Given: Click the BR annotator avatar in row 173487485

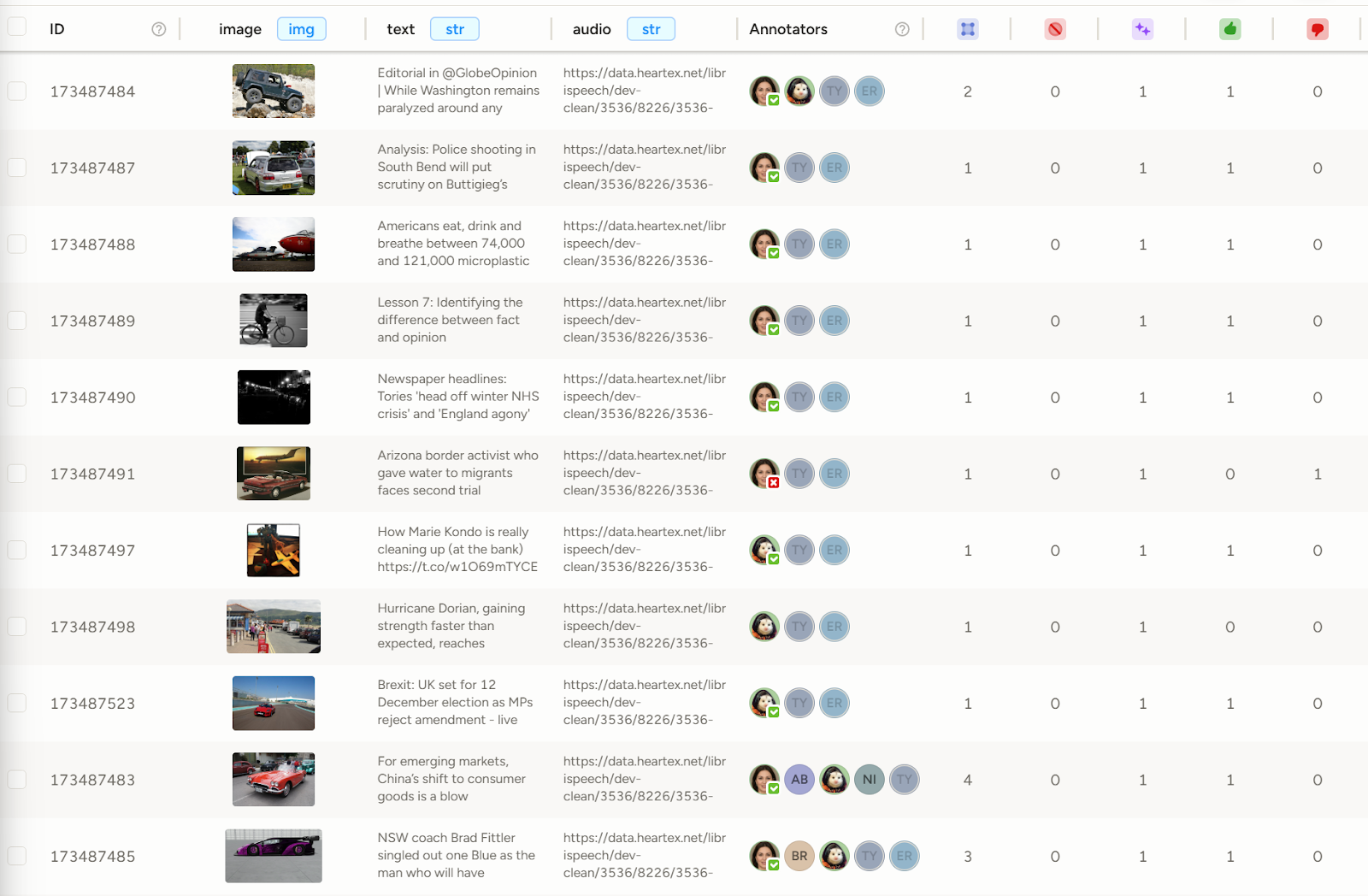Looking at the screenshot, I should pos(799,855).
